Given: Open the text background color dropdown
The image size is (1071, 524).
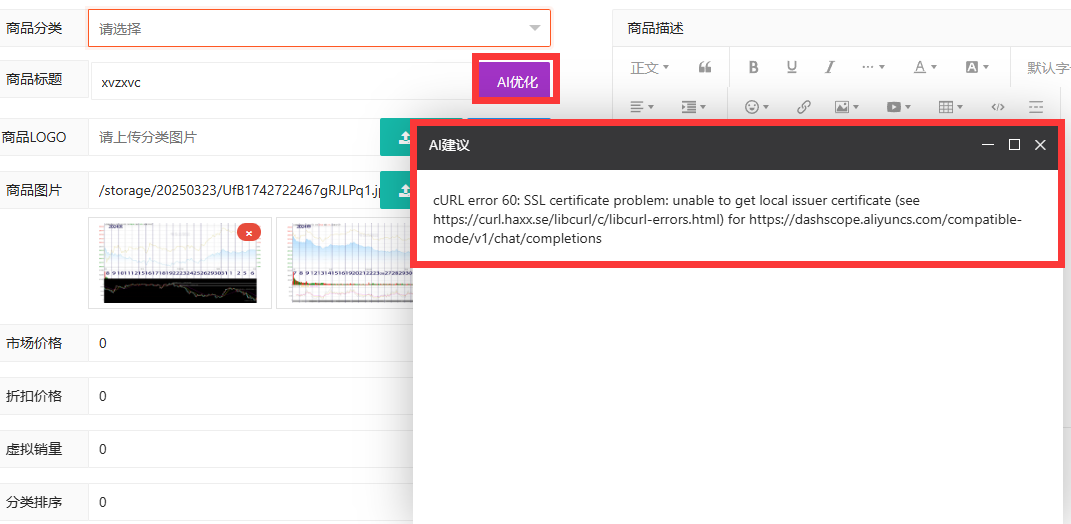Looking at the screenshot, I should pos(976,67).
